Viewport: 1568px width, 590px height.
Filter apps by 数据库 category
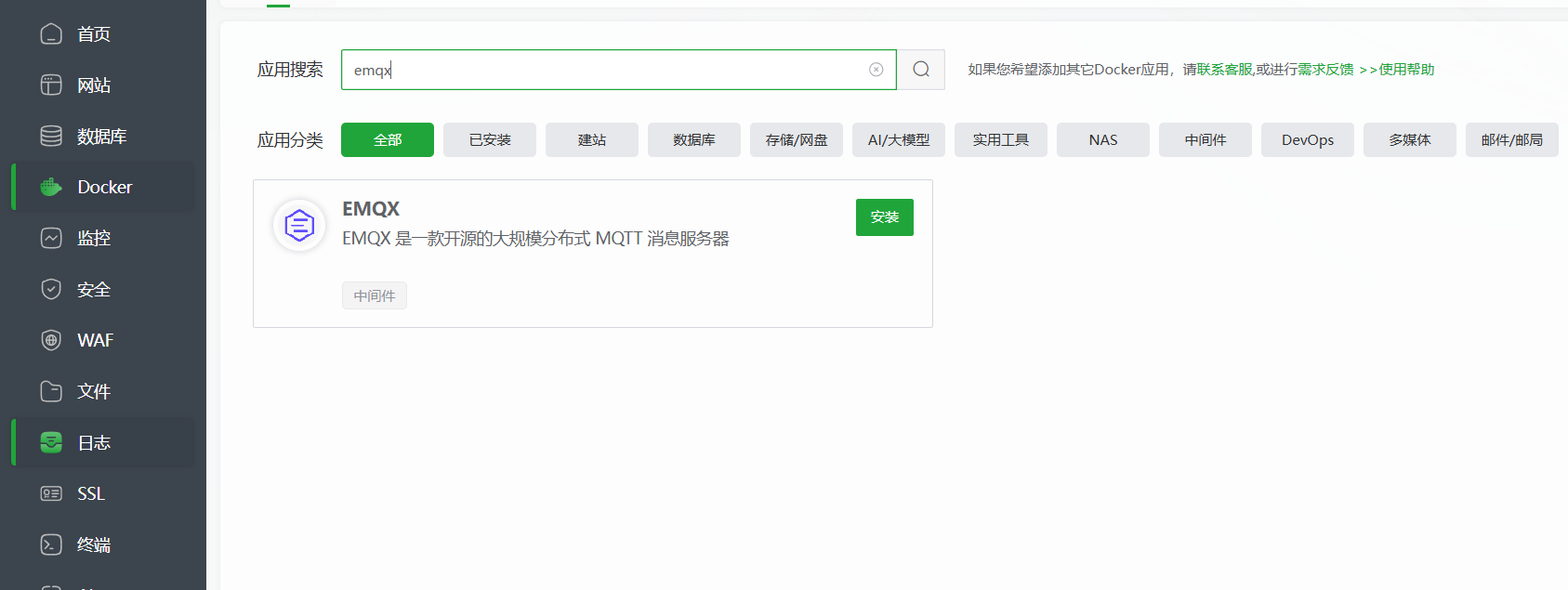pyautogui.click(x=694, y=140)
